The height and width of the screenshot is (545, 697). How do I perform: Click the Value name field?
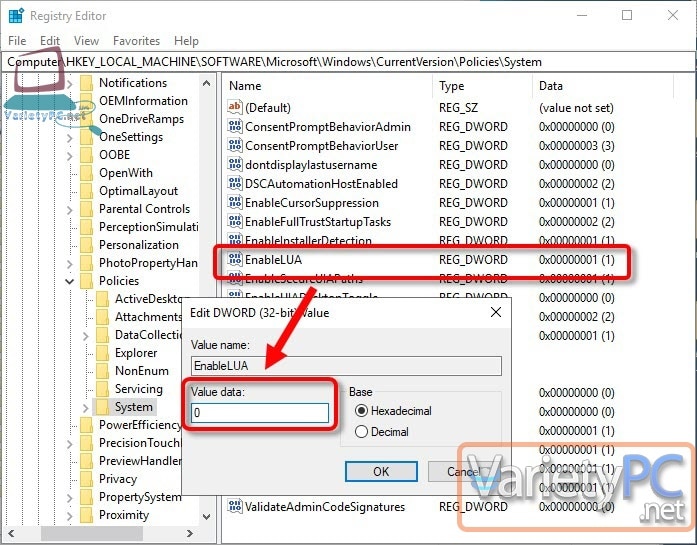(347, 366)
